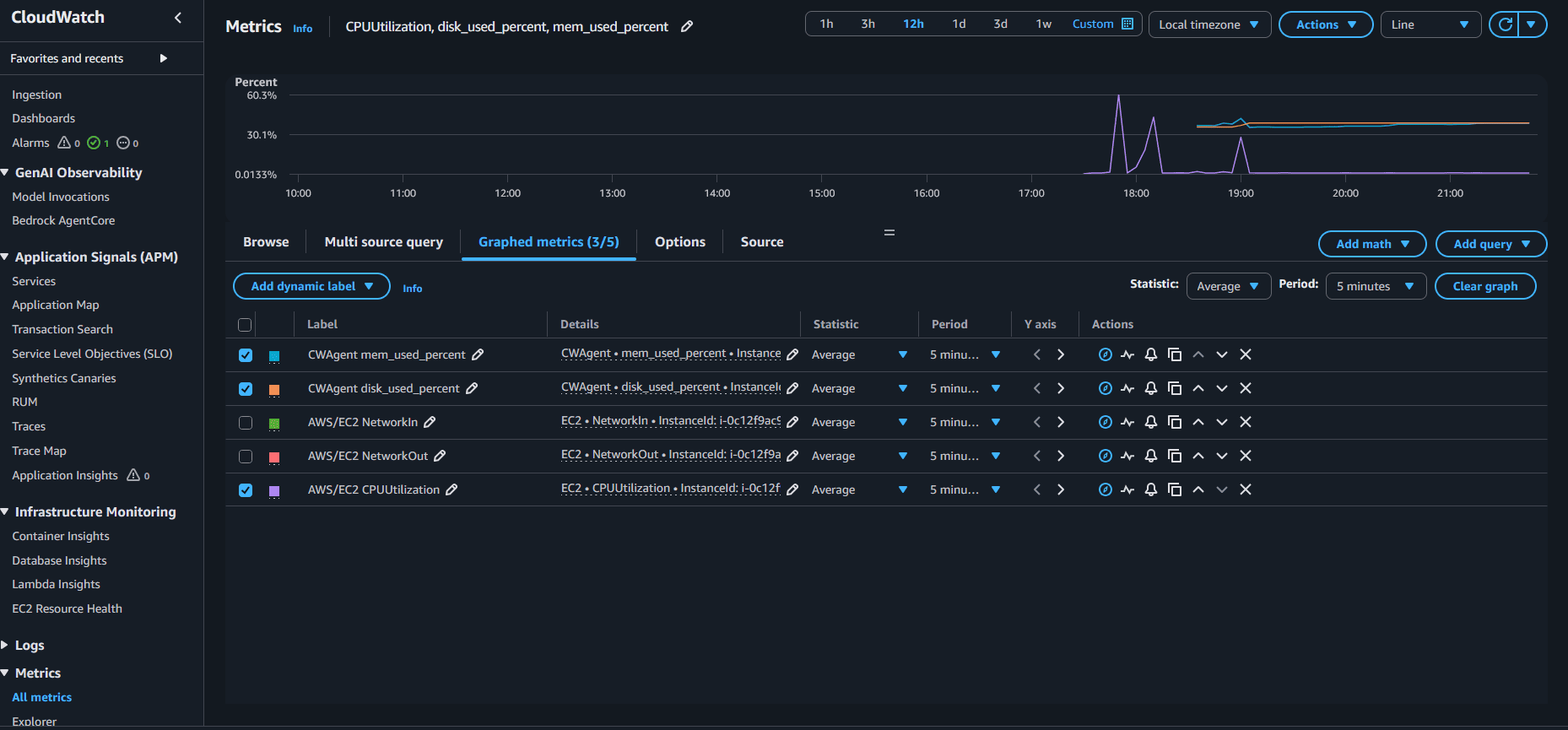Screen dimensions: 1568x730
Task: Apply anomaly detection on the mem_used_percent row
Action: pyautogui.click(x=1127, y=354)
